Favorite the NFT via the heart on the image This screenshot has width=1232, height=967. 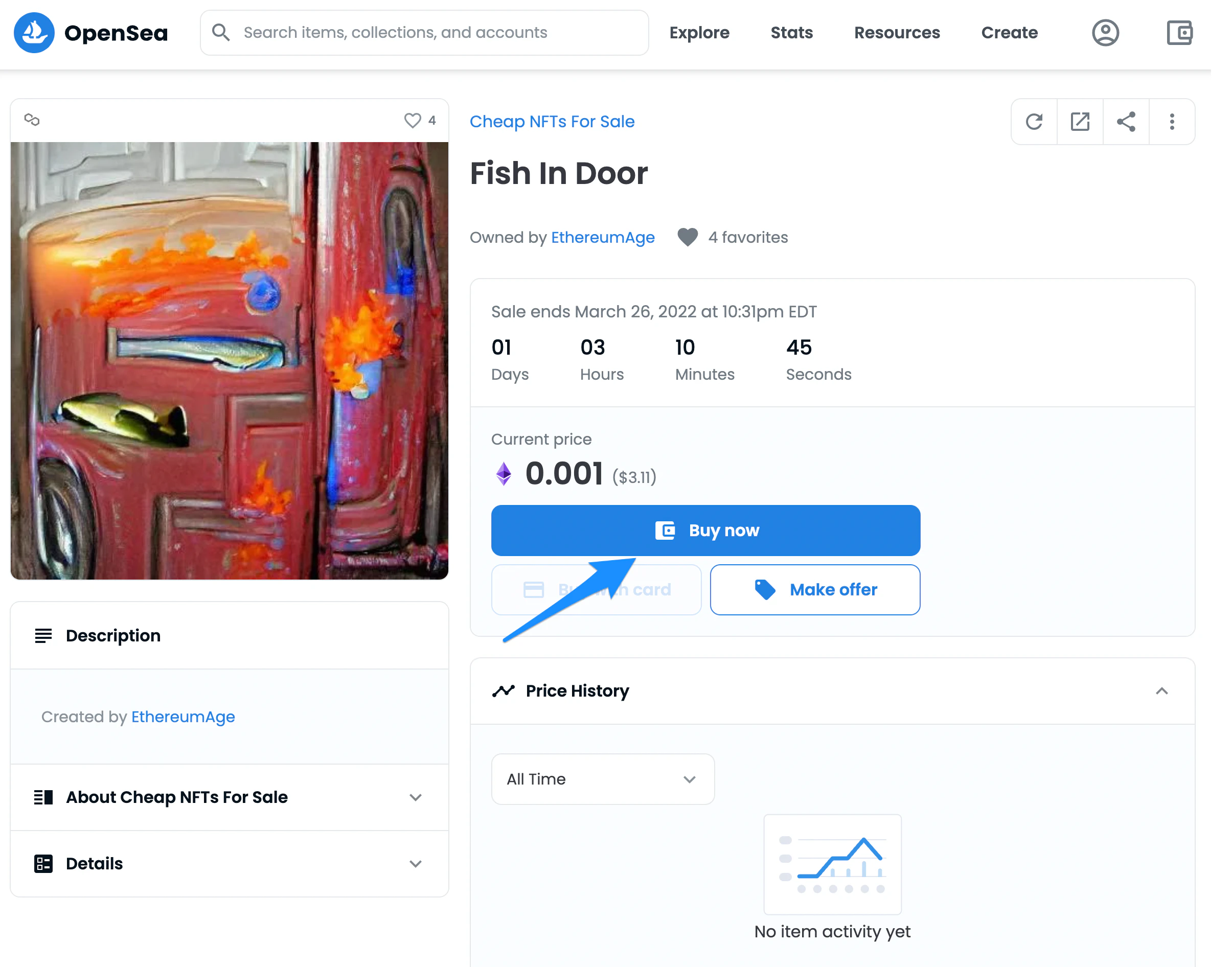coord(412,120)
